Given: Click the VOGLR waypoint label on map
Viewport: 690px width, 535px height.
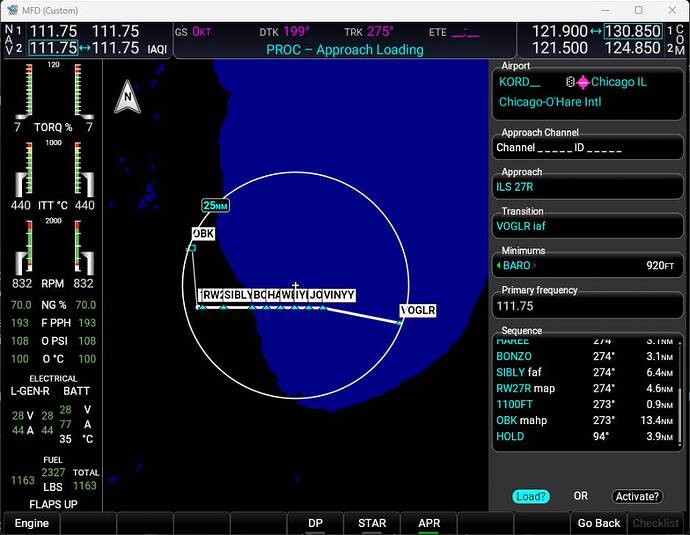Looking at the screenshot, I should [x=418, y=311].
